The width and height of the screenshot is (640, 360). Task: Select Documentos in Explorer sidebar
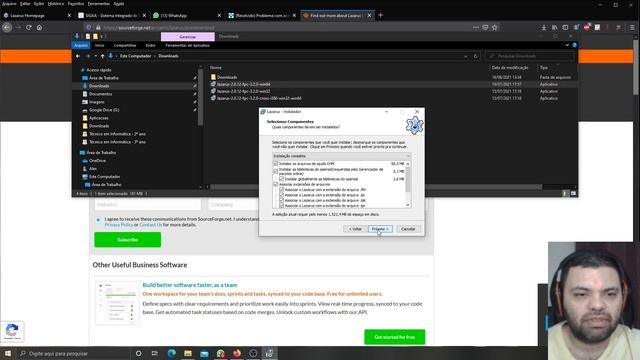(100, 94)
